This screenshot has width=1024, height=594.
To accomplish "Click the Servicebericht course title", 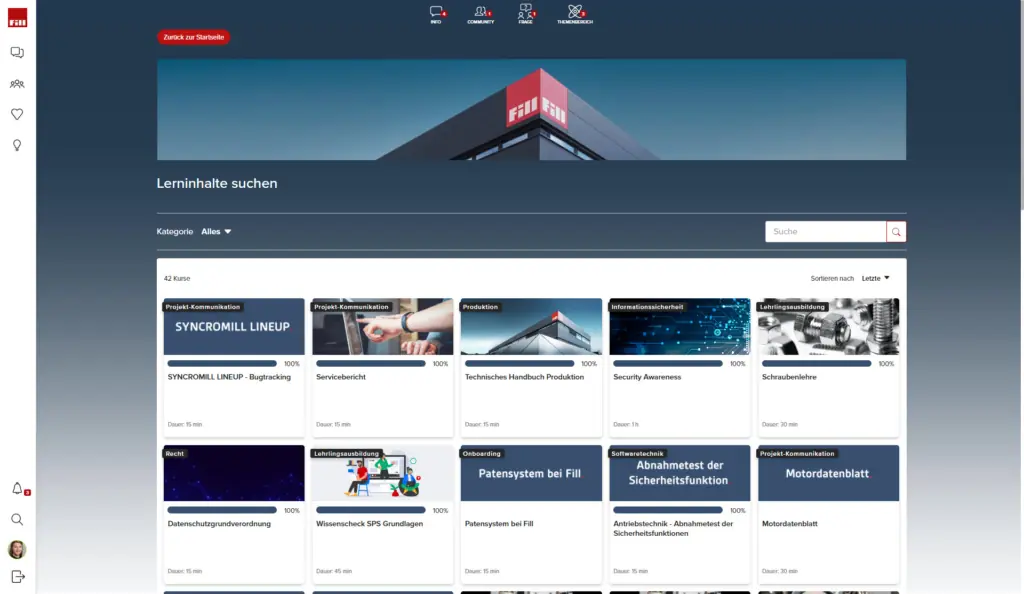I will pyautogui.click(x=341, y=377).
